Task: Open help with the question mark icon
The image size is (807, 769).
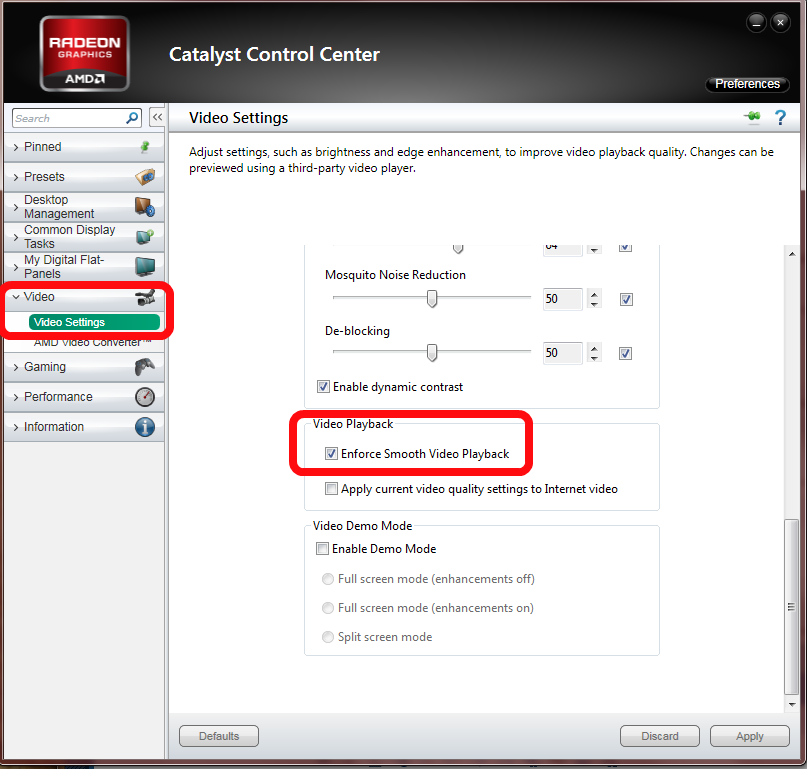Action: 781,118
